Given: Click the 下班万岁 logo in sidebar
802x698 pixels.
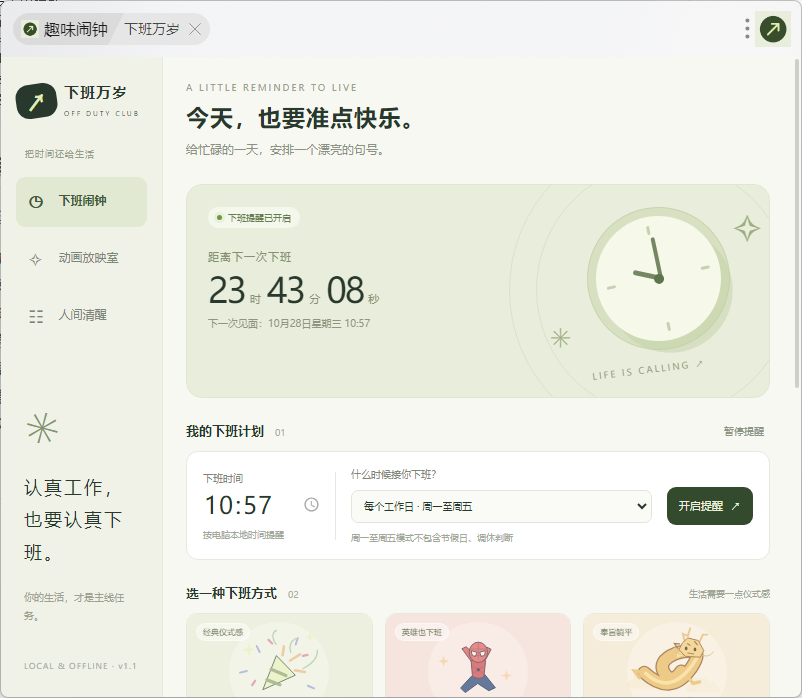Looking at the screenshot, I should click(x=36, y=101).
